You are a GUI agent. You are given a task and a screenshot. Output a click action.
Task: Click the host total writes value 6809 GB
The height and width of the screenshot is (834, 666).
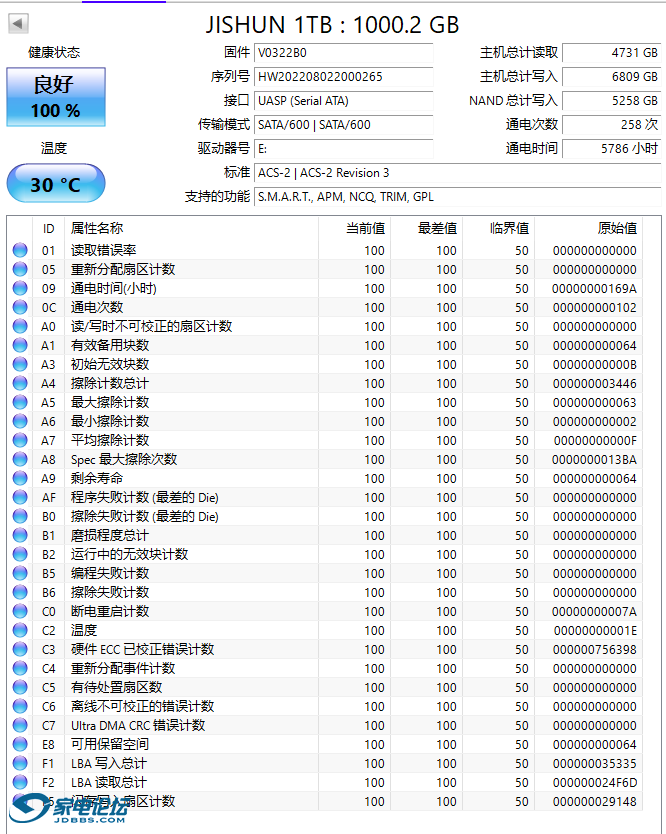612,77
